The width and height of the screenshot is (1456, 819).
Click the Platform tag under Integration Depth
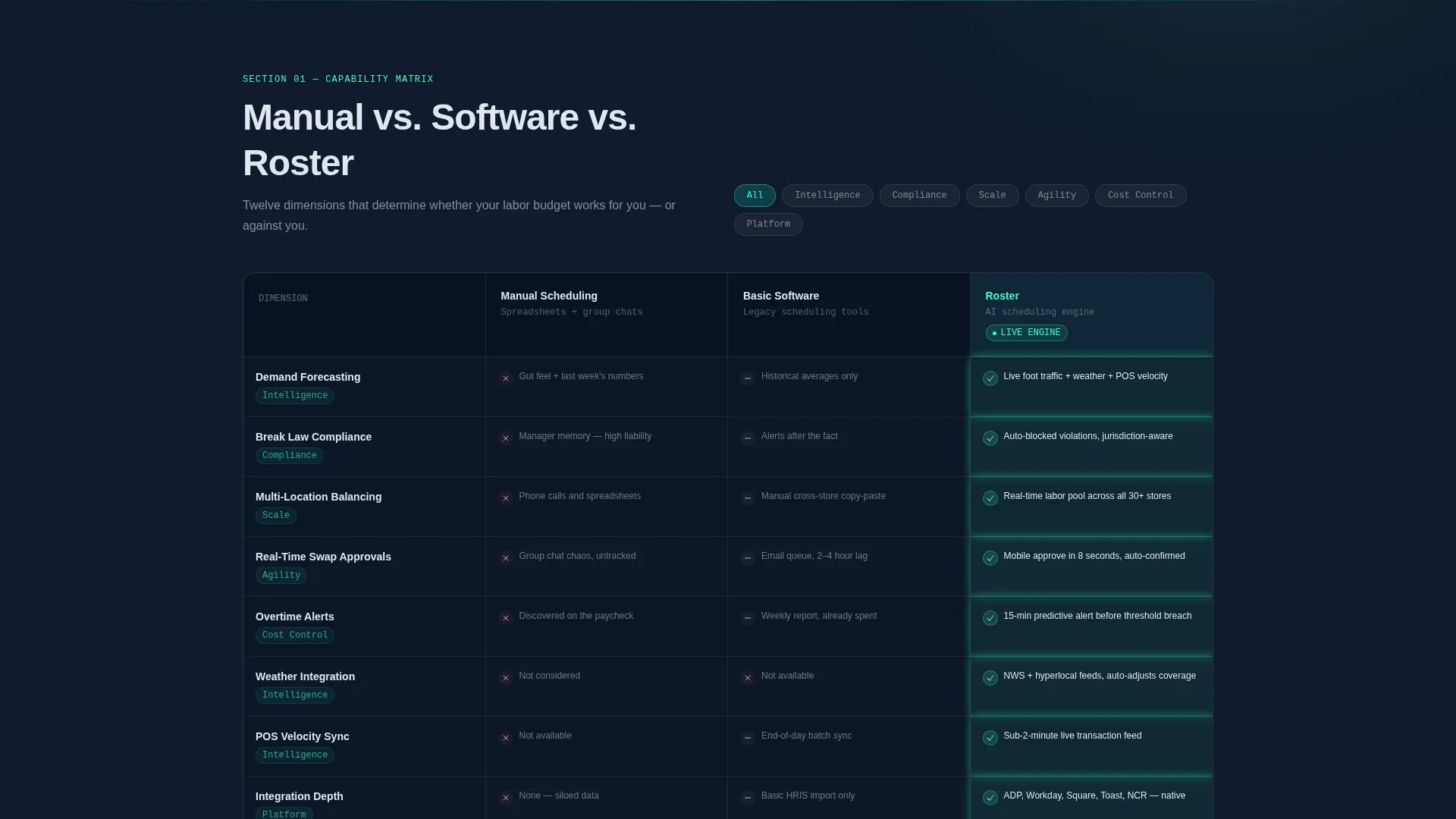pos(284,814)
